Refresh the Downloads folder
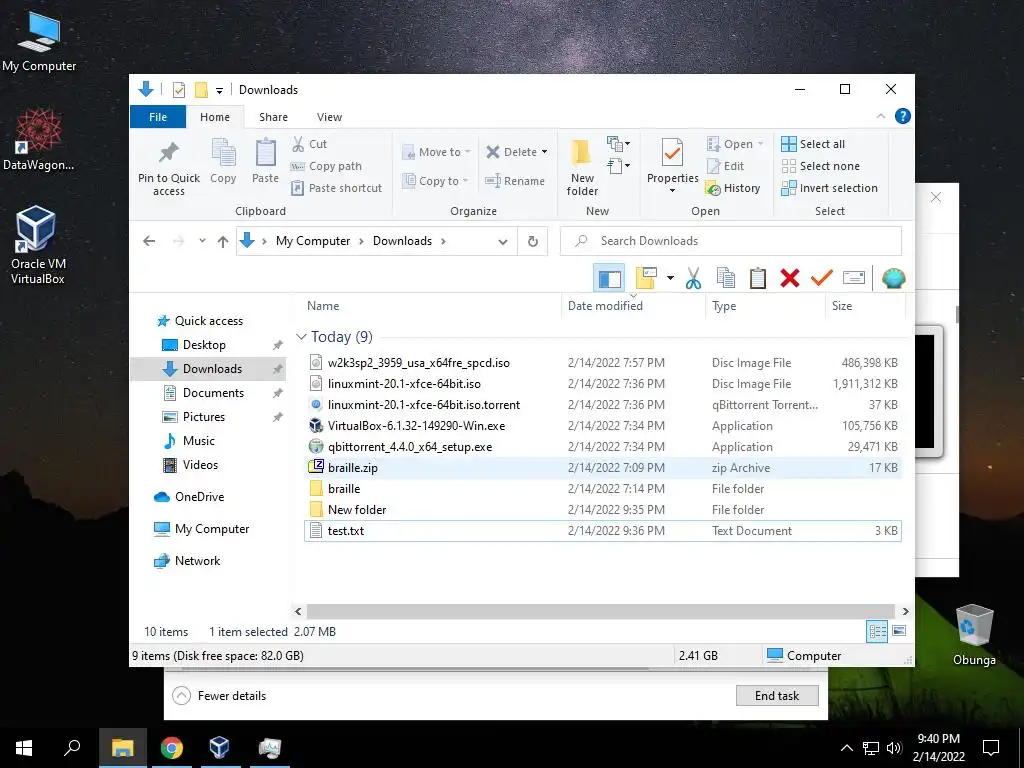Screen dimensions: 1024x768 pos(533,242)
